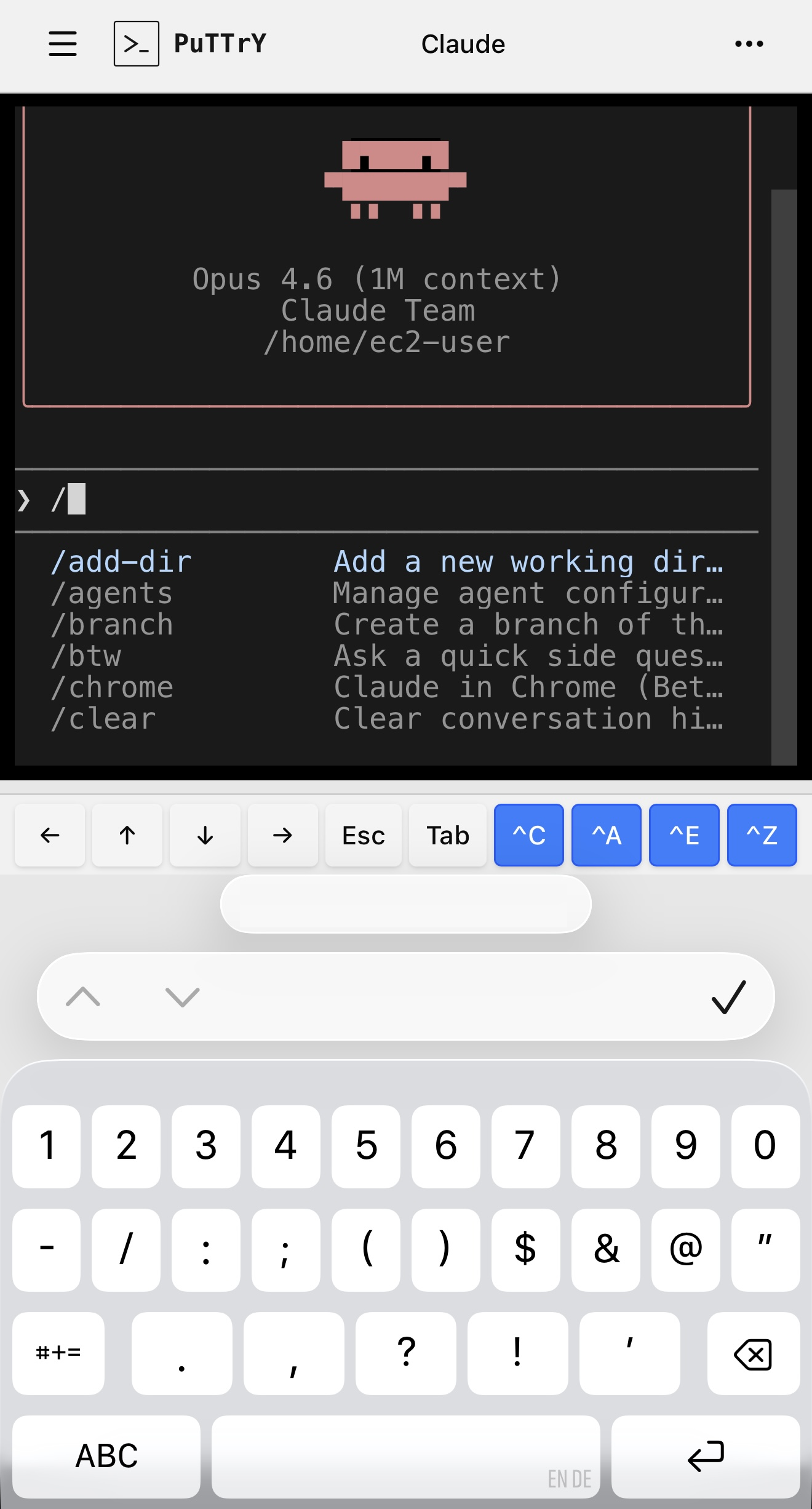Tap the question mark key
The height and width of the screenshot is (1509, 812).
[406, 1353]
